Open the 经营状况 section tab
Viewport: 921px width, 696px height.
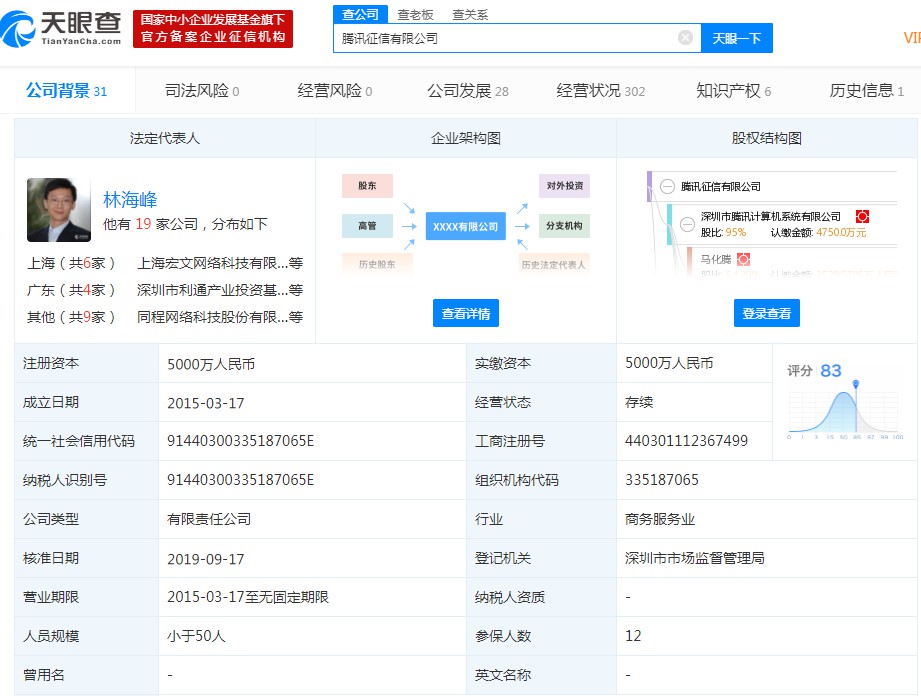tap(600, 90)
